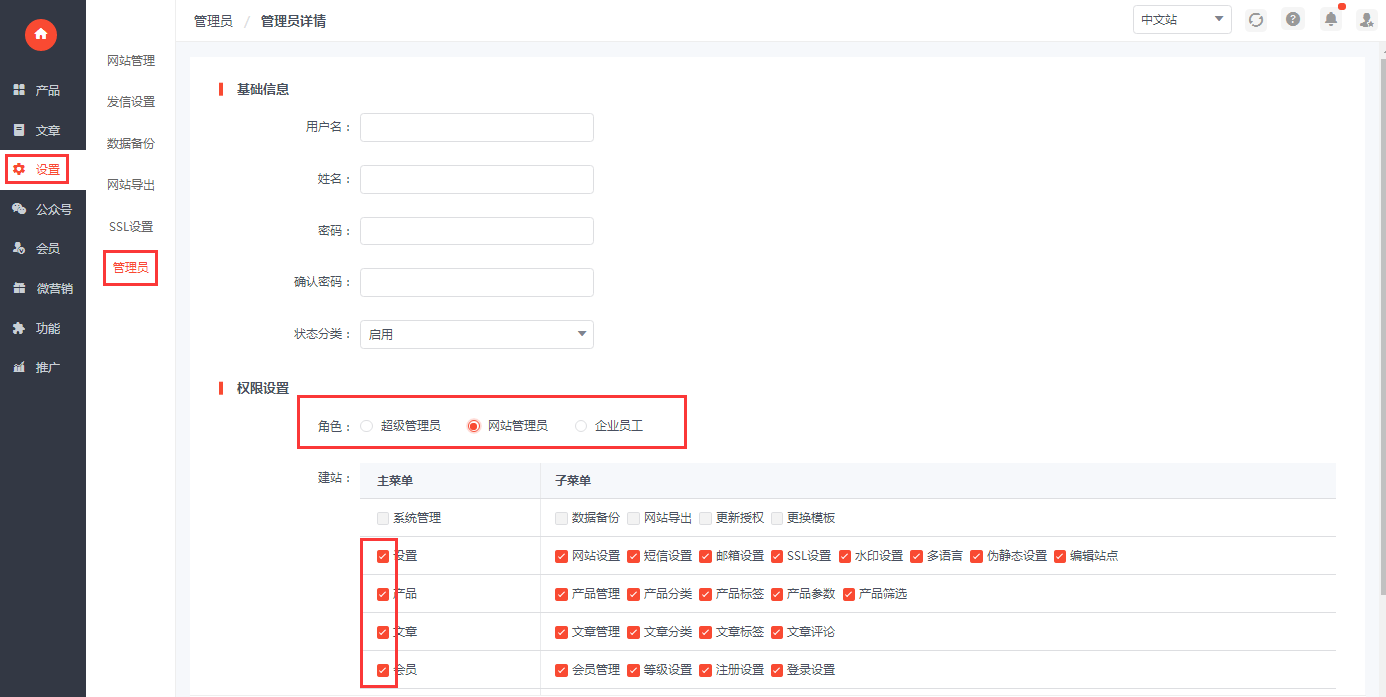Click the 管理员 breadcrumb link
Image resolution: width=1386 pixels, height=697 pixels.
[x=213, y=21]
